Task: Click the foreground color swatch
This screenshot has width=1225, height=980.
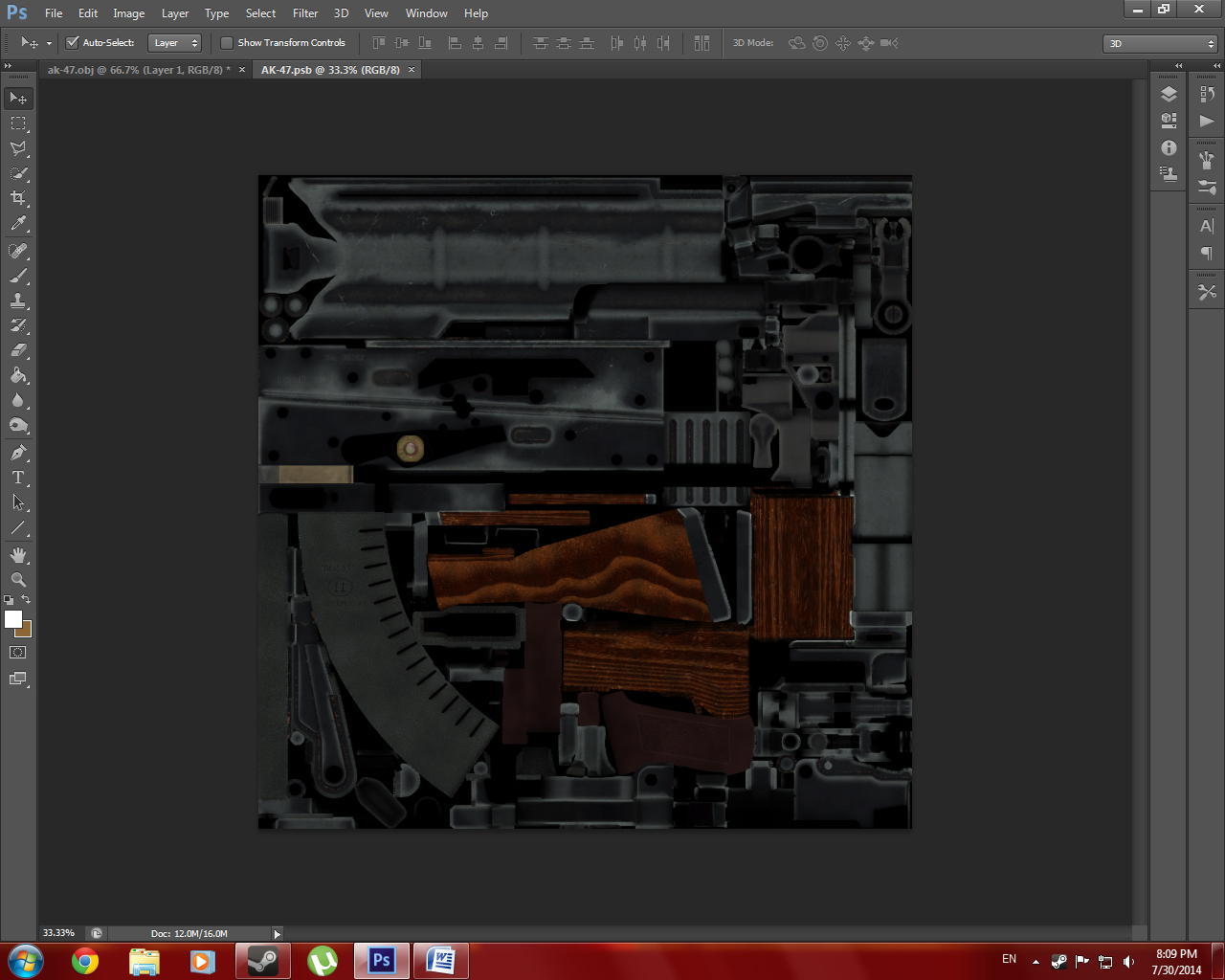Action: click(x=13, y=619)
